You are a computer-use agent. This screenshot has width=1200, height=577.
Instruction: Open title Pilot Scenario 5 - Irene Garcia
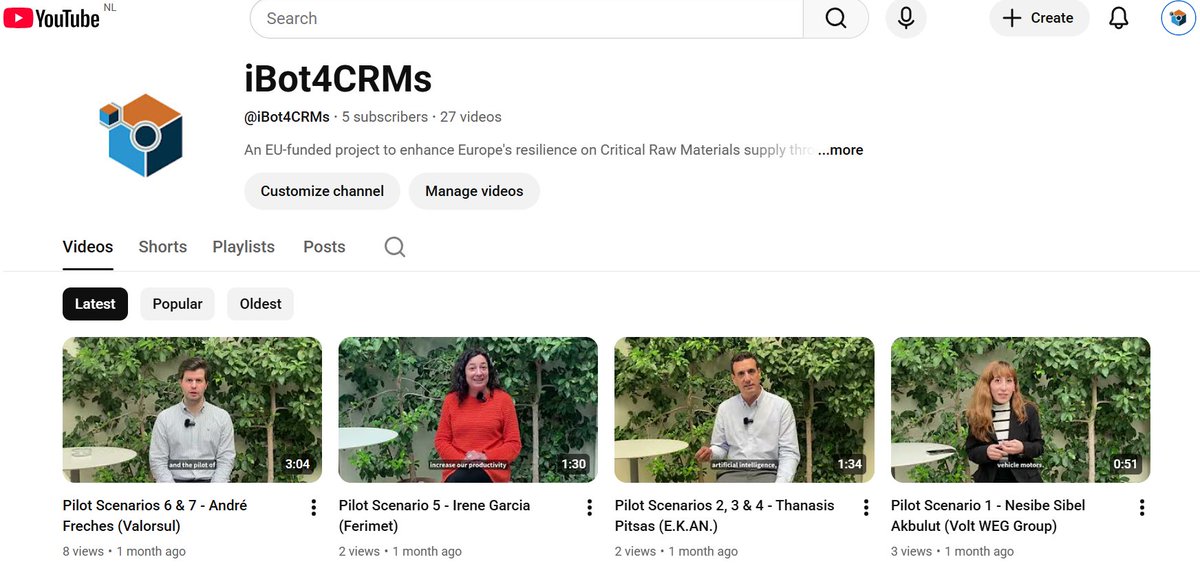[x=434, y=516]
